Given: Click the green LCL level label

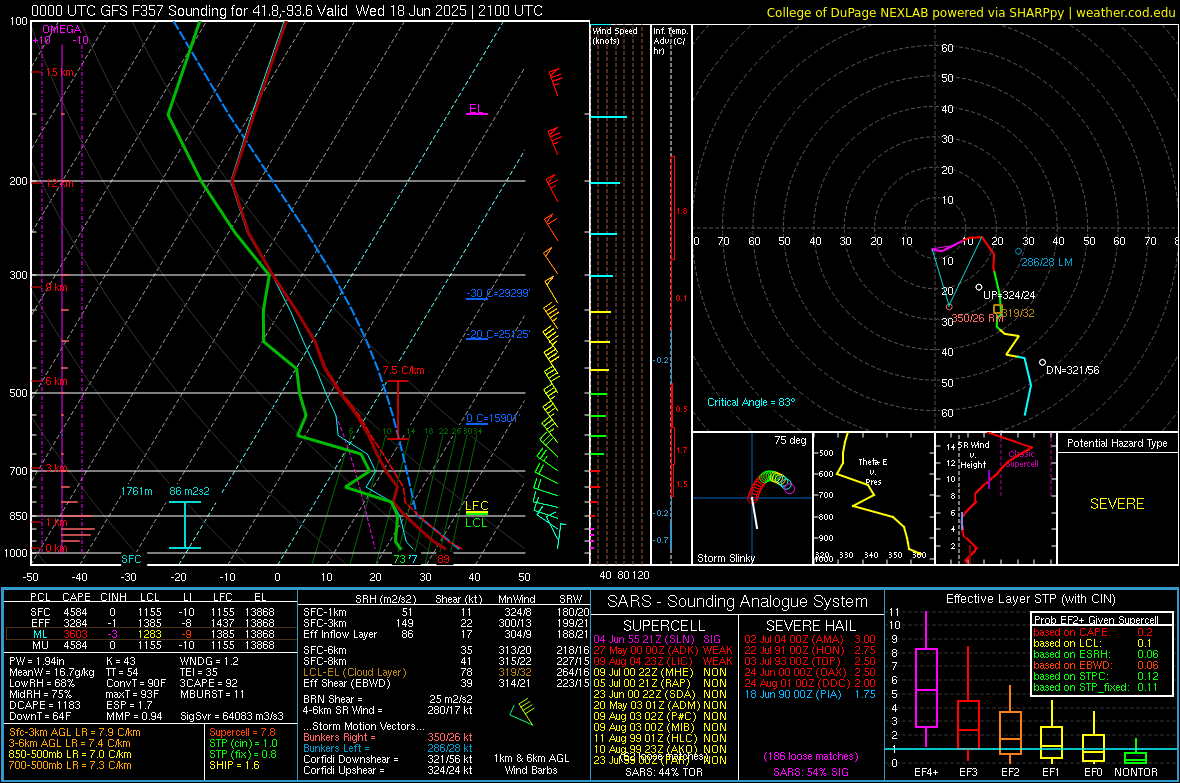Looking at the screenshot, I should (x=476, y=523).
